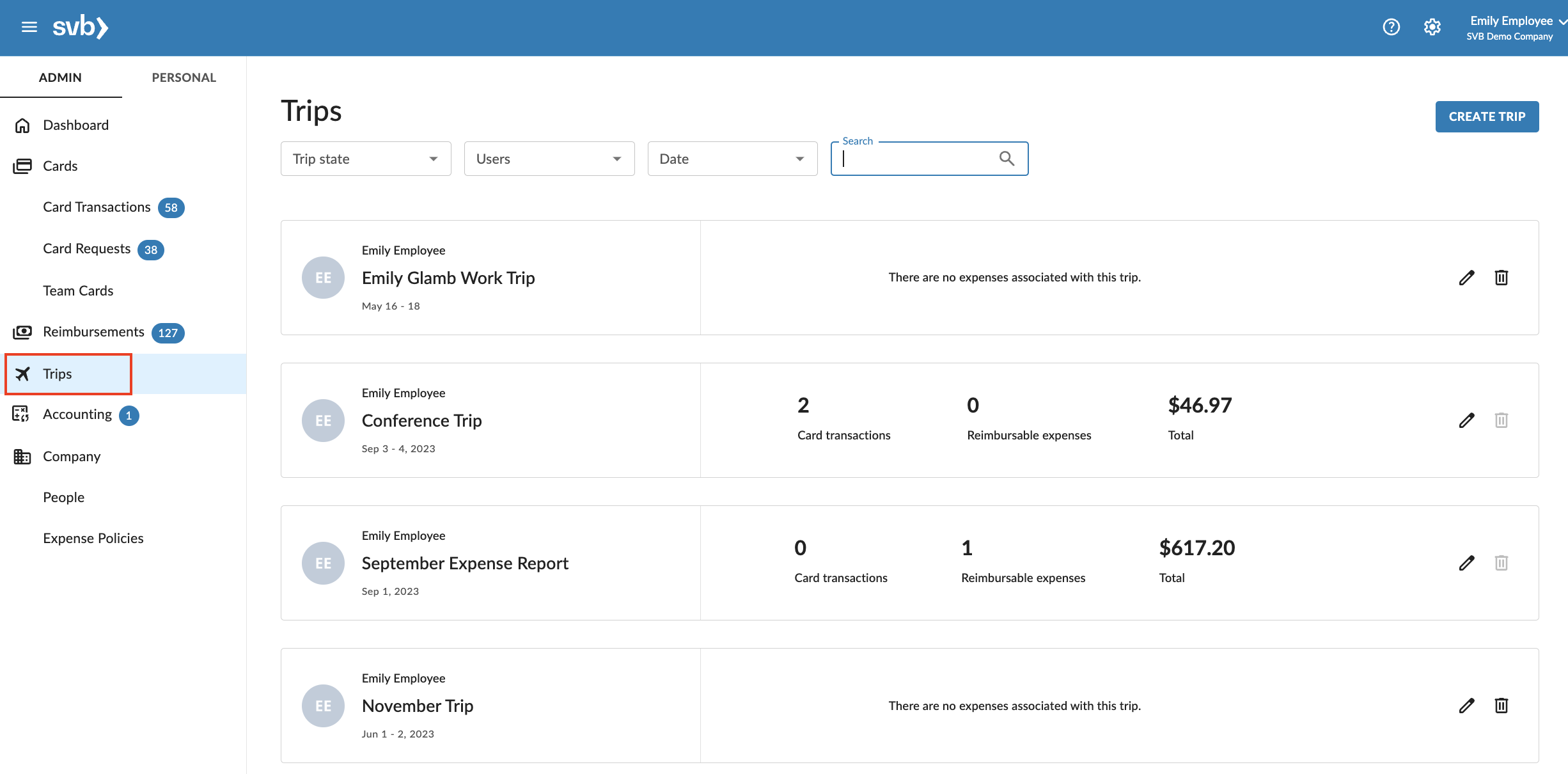Edit the November Trip with pencil icon

click(1466, 706)
